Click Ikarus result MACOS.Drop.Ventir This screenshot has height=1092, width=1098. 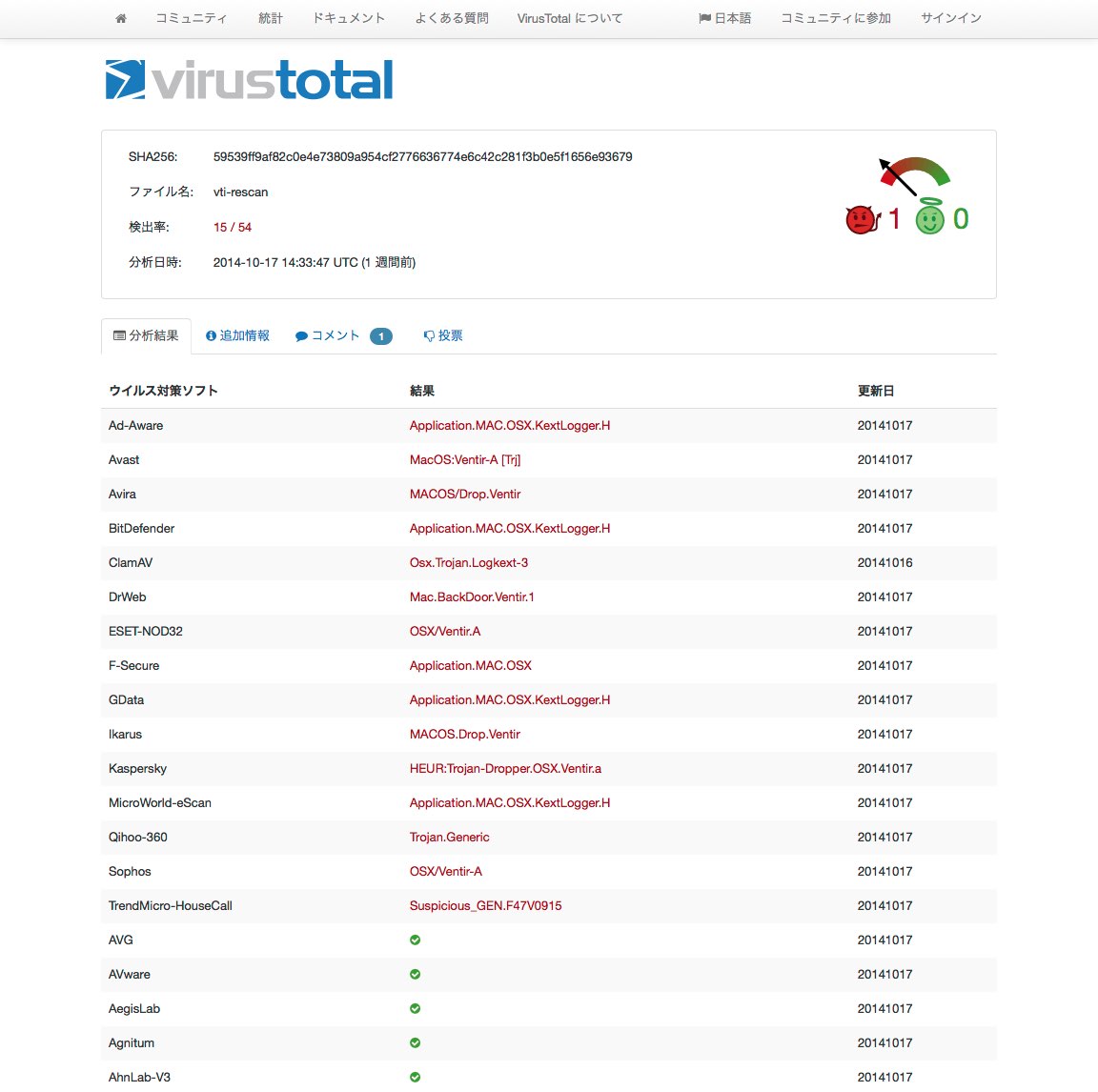(465, 735)
